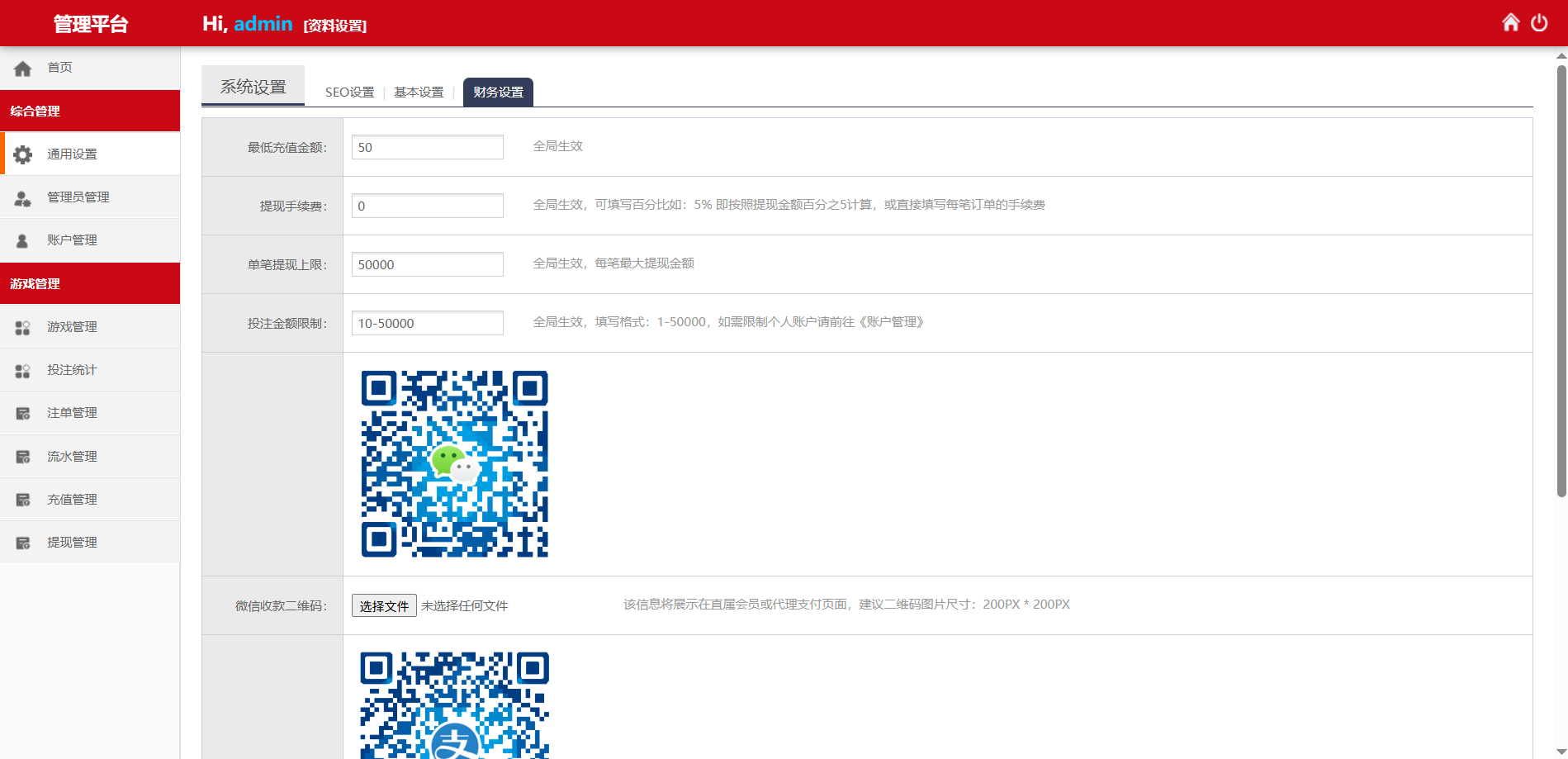Open 注单管理 page
This screenshot has width=1568, height=759.
pos(90,412)
